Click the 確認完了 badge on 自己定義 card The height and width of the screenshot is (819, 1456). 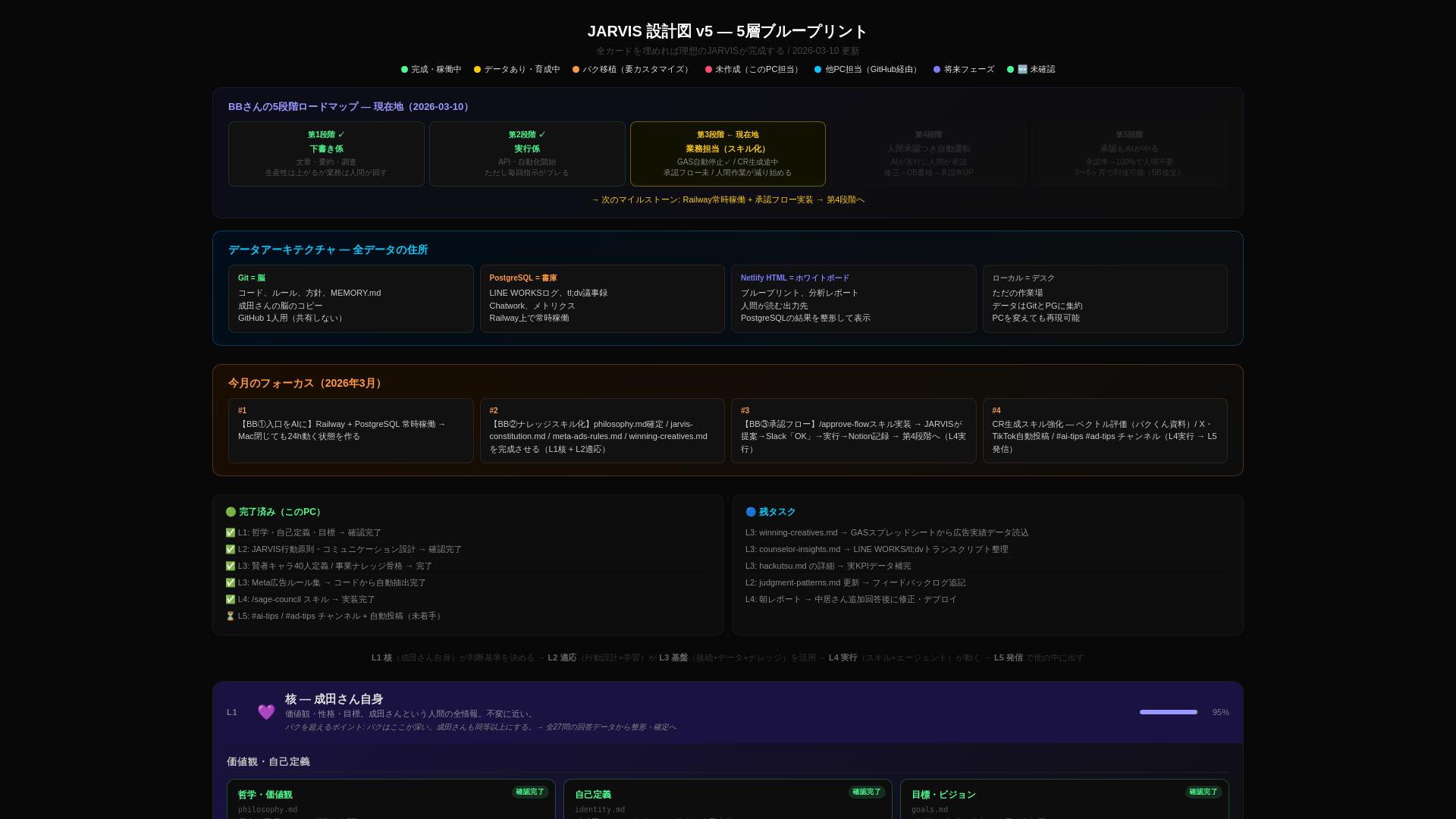(867, 792)
